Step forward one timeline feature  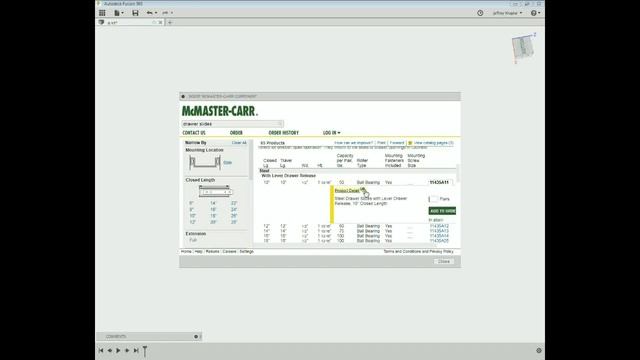(x=127, y=351)
